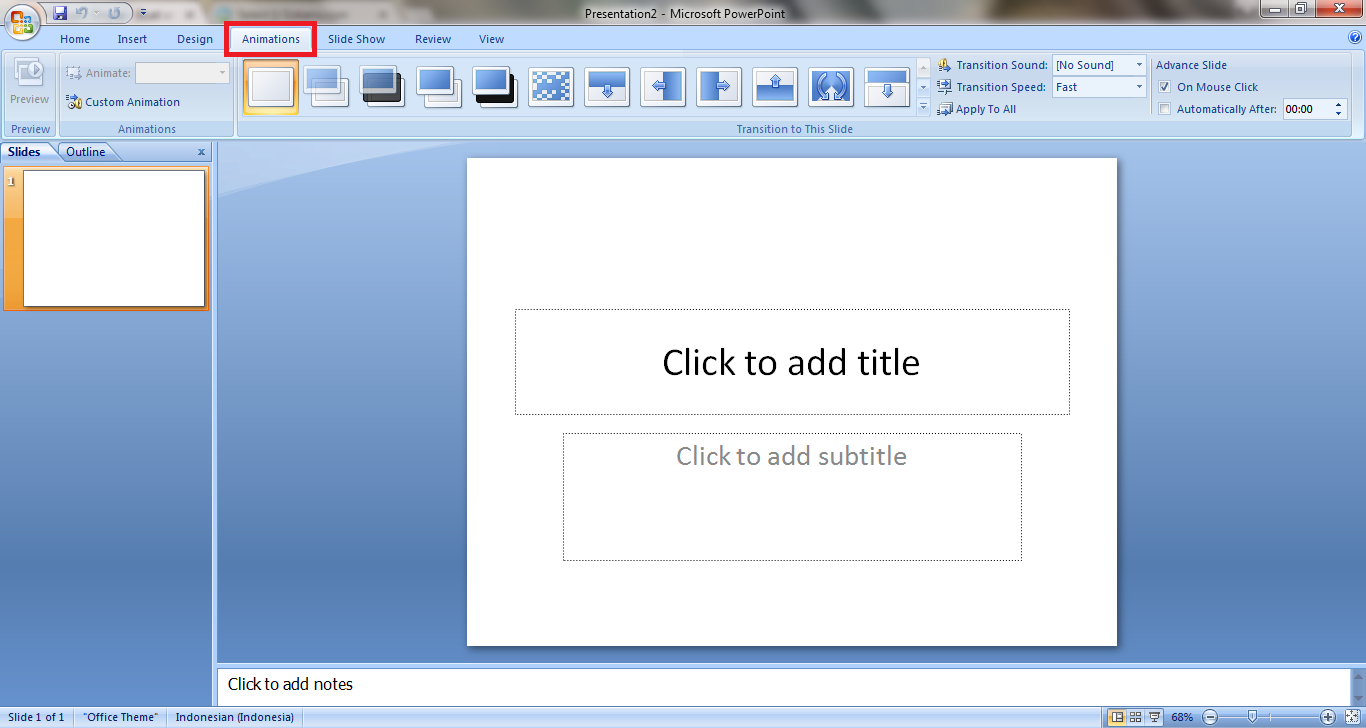The image size is (1366, 728).
Task: Apply the Cut transition
Action: point(439,87)
